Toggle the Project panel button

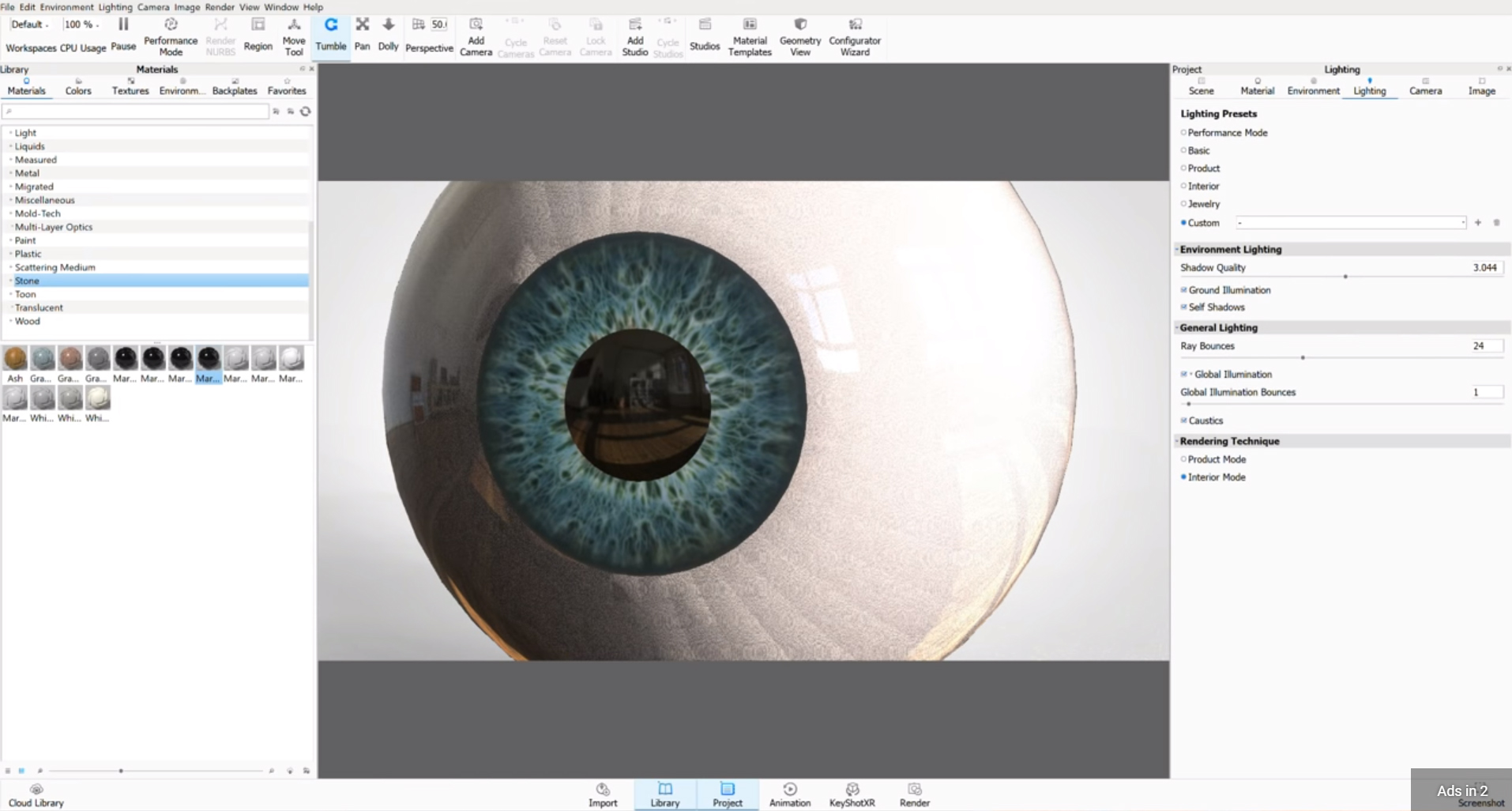pos(728,795)
